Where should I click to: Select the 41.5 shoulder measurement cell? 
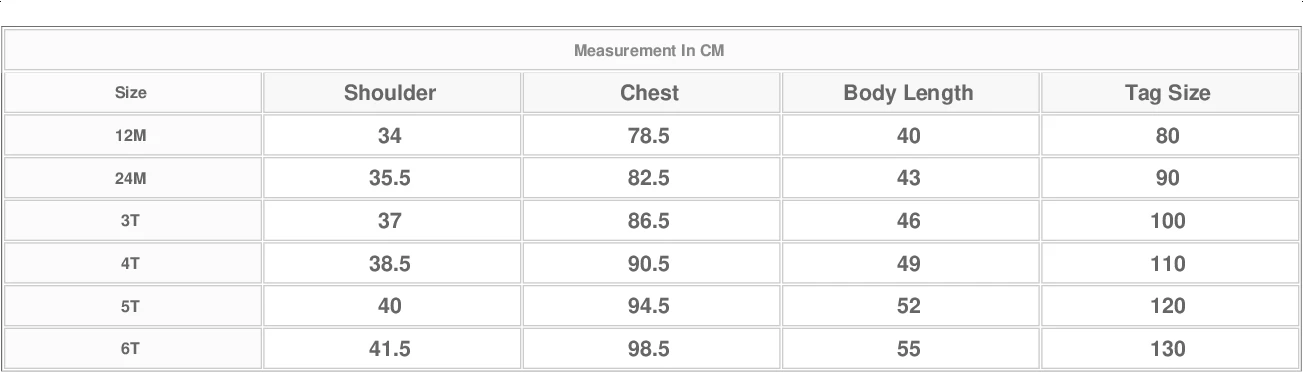coord(390,349)
